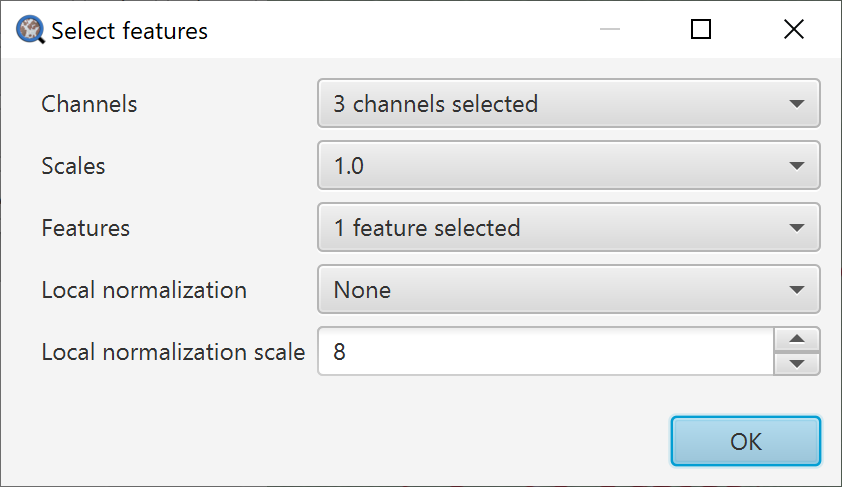This screenshot has height=487, width=842.
Task: Click the Local normalization label
Action: (x=144, y=290)
